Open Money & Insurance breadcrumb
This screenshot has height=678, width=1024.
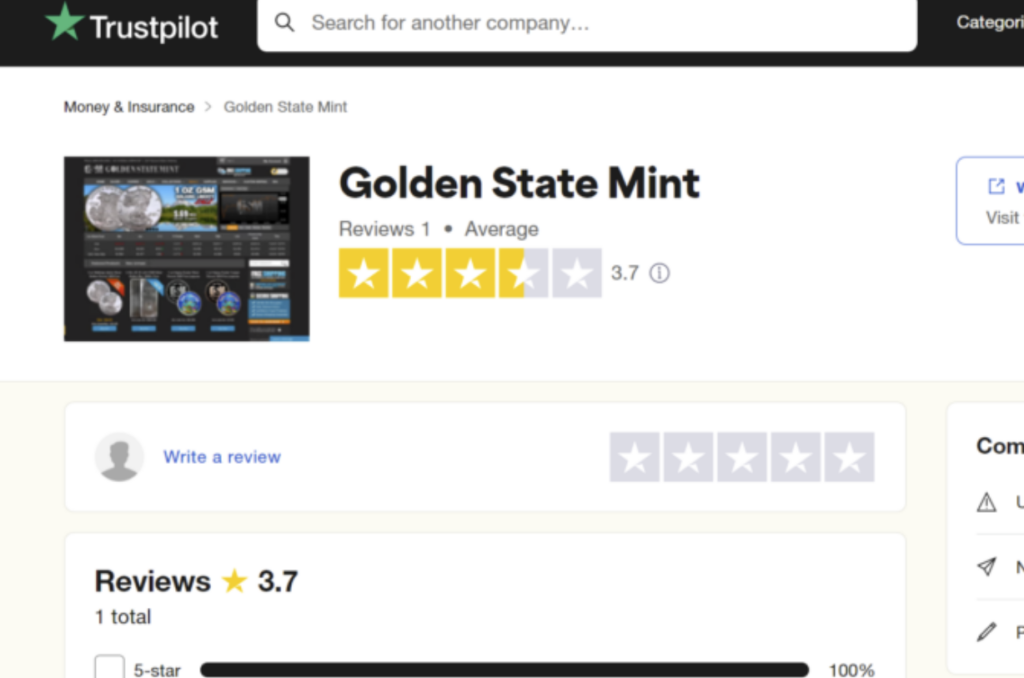(129, 106)
